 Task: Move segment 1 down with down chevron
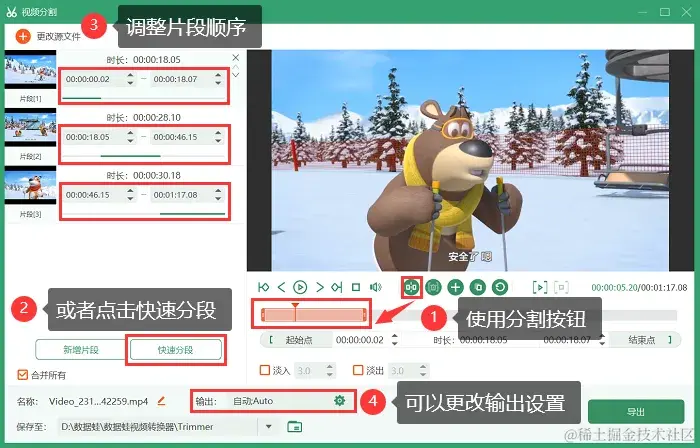coord(236,75)
